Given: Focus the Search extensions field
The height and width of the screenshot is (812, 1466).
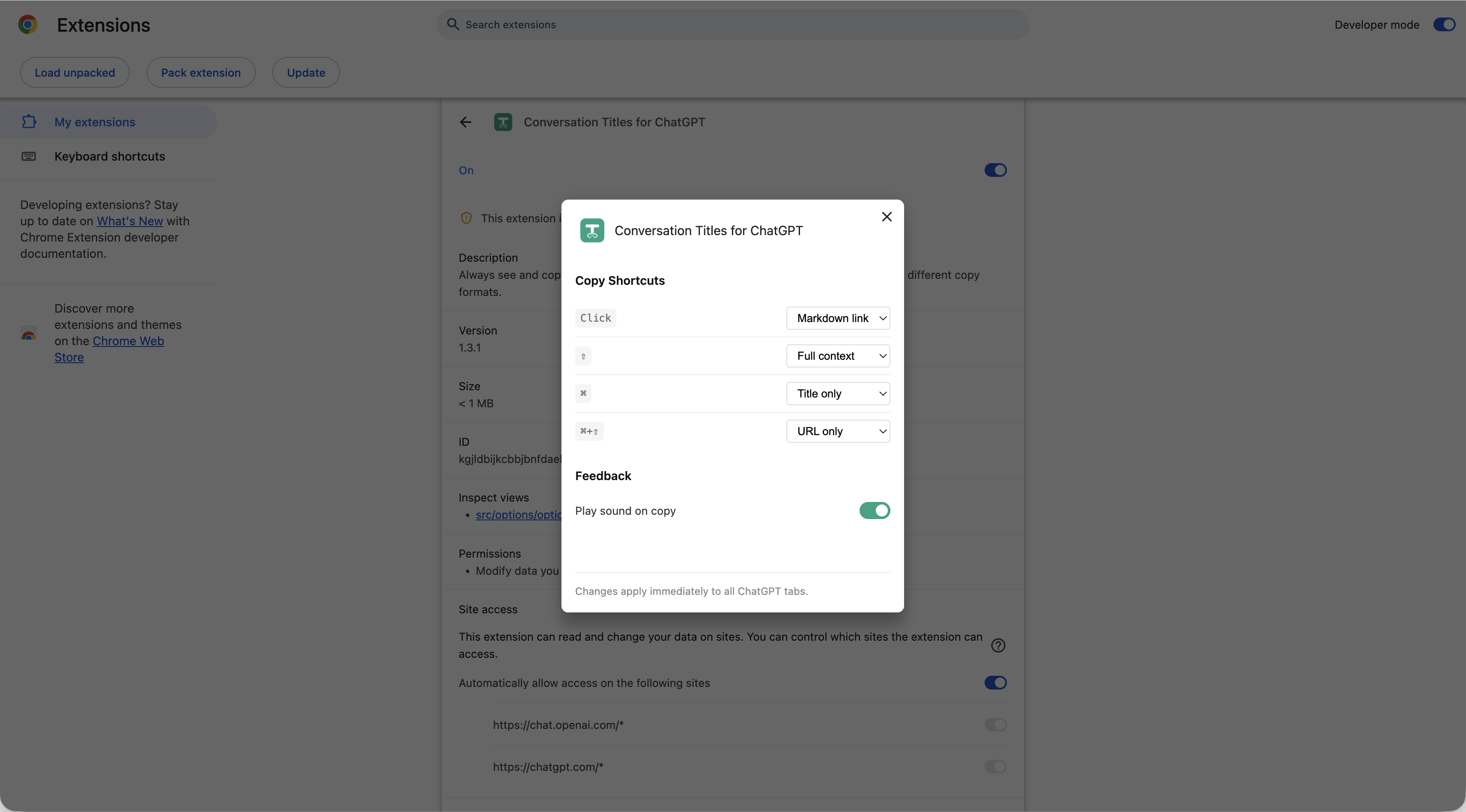Looking at the screenshot, I should click(732, 24).
